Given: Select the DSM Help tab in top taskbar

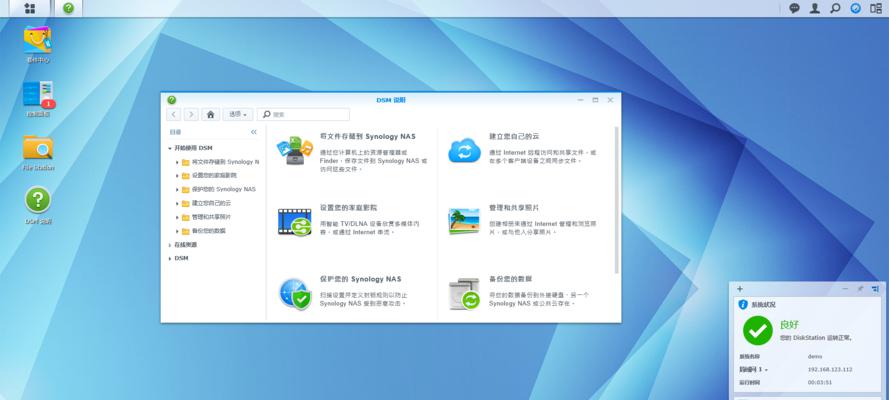Looking at the screenshot, I should click(68, 8).
